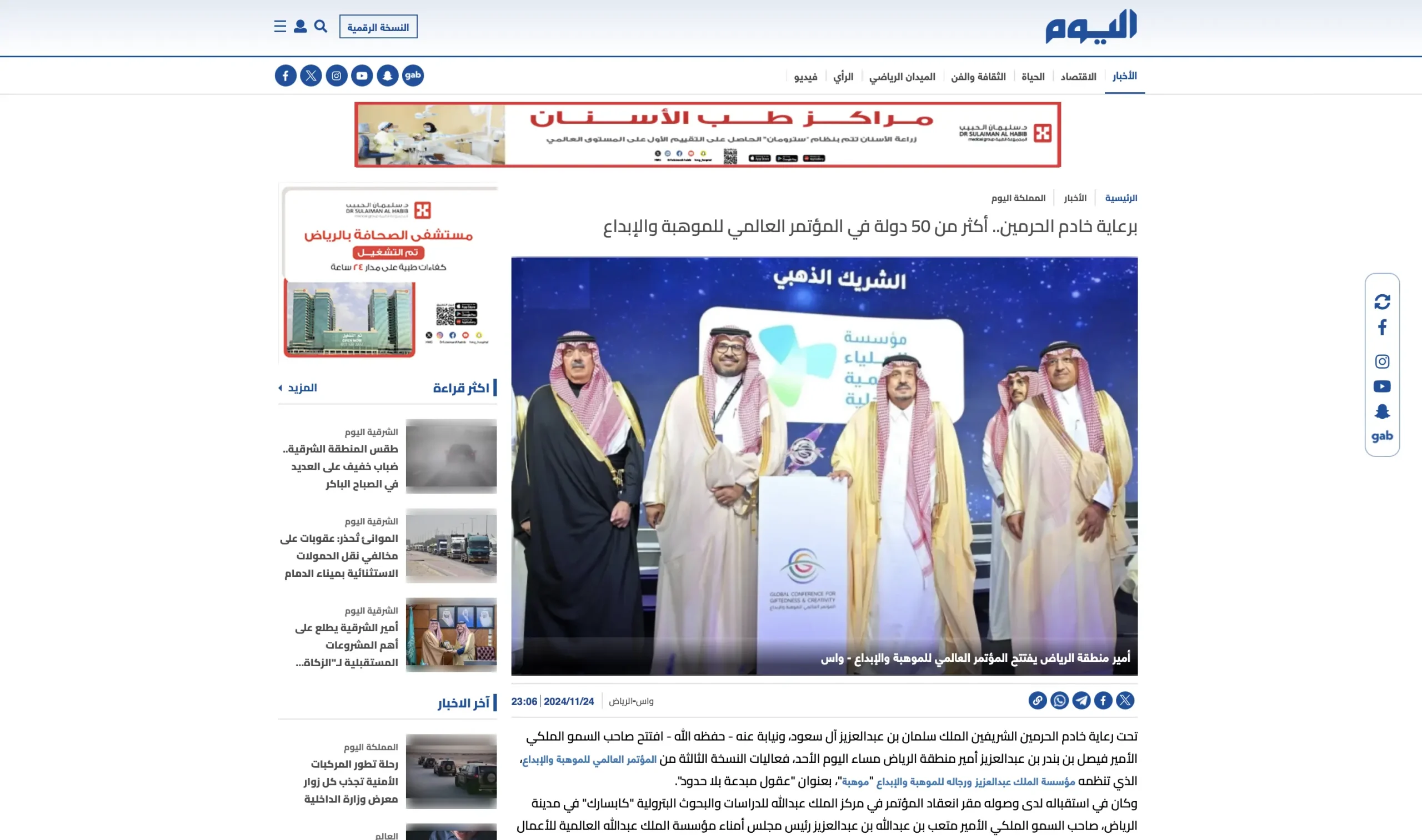Share the article on X under the image
Image resolution: width=1422 pixels, height=840 pixels.
click(x=1125, y=701)
